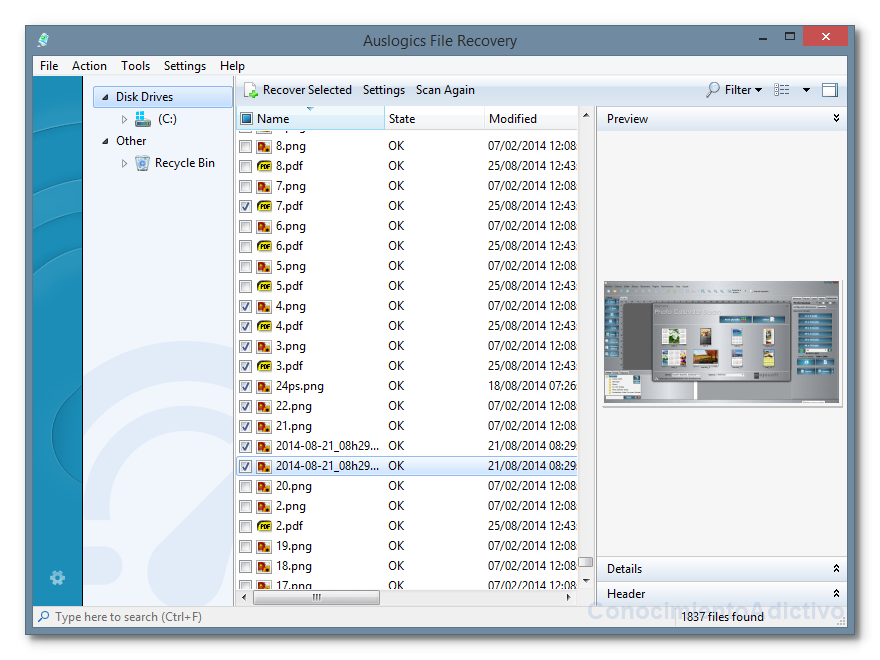The image size is (880, 660).
Task: Click the search magnifier icon in status bar
Action: (x=43, y=616)
